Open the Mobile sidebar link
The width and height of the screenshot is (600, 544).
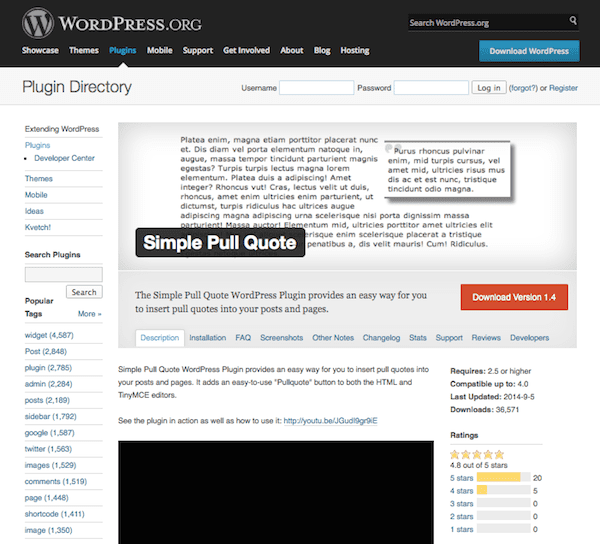[x=36, y=195]
